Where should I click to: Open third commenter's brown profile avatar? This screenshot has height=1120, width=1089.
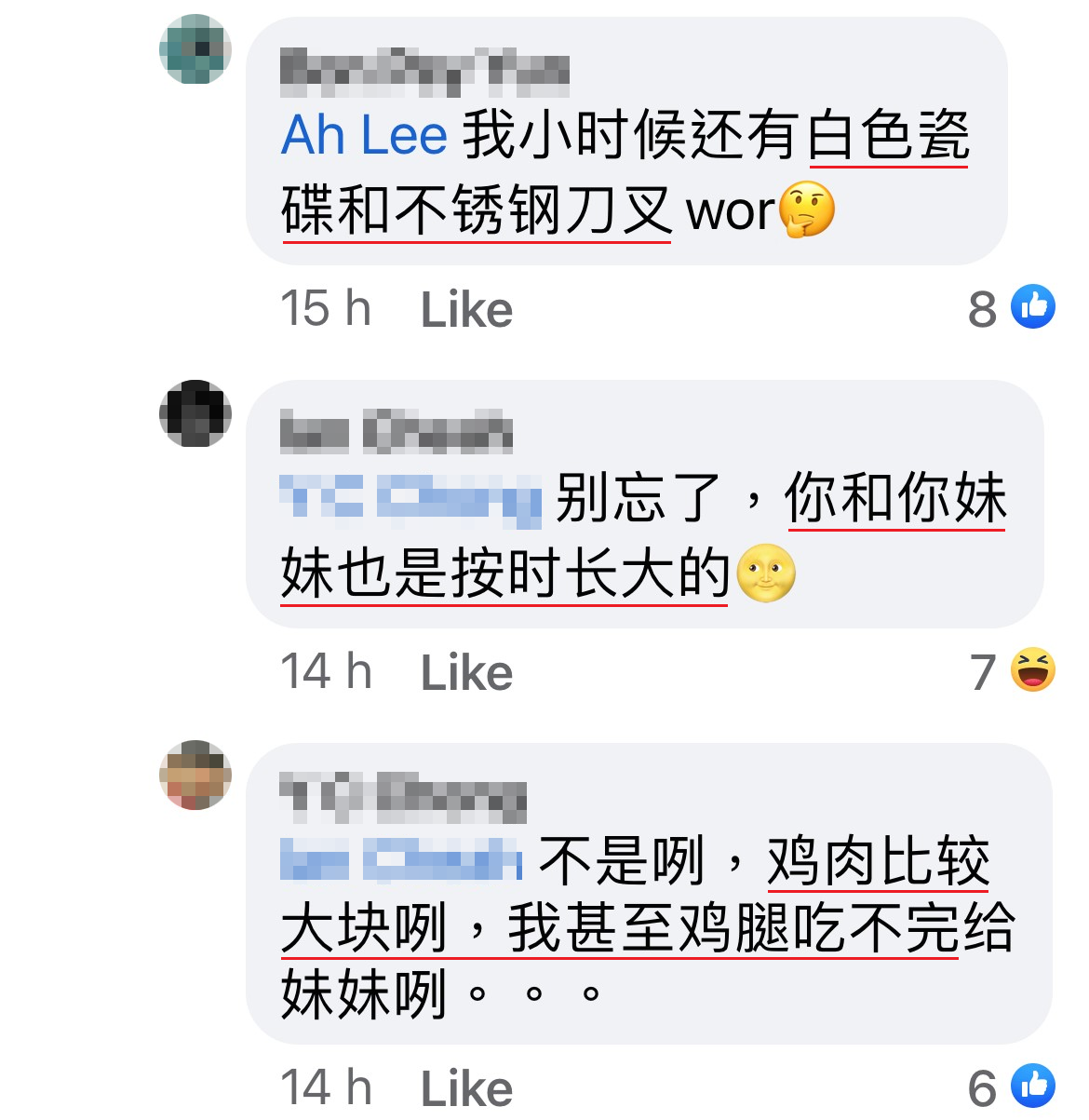pos(195,775)
